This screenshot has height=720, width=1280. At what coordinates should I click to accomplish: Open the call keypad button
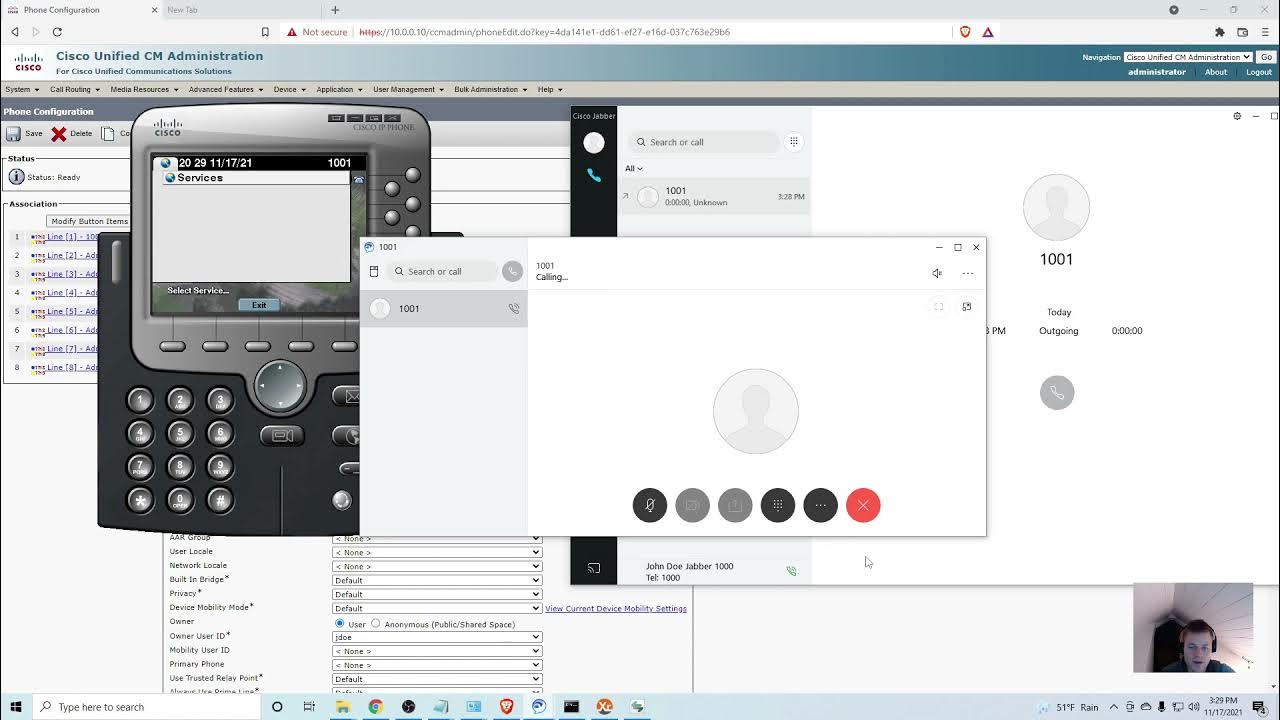[x=778, y=505]
